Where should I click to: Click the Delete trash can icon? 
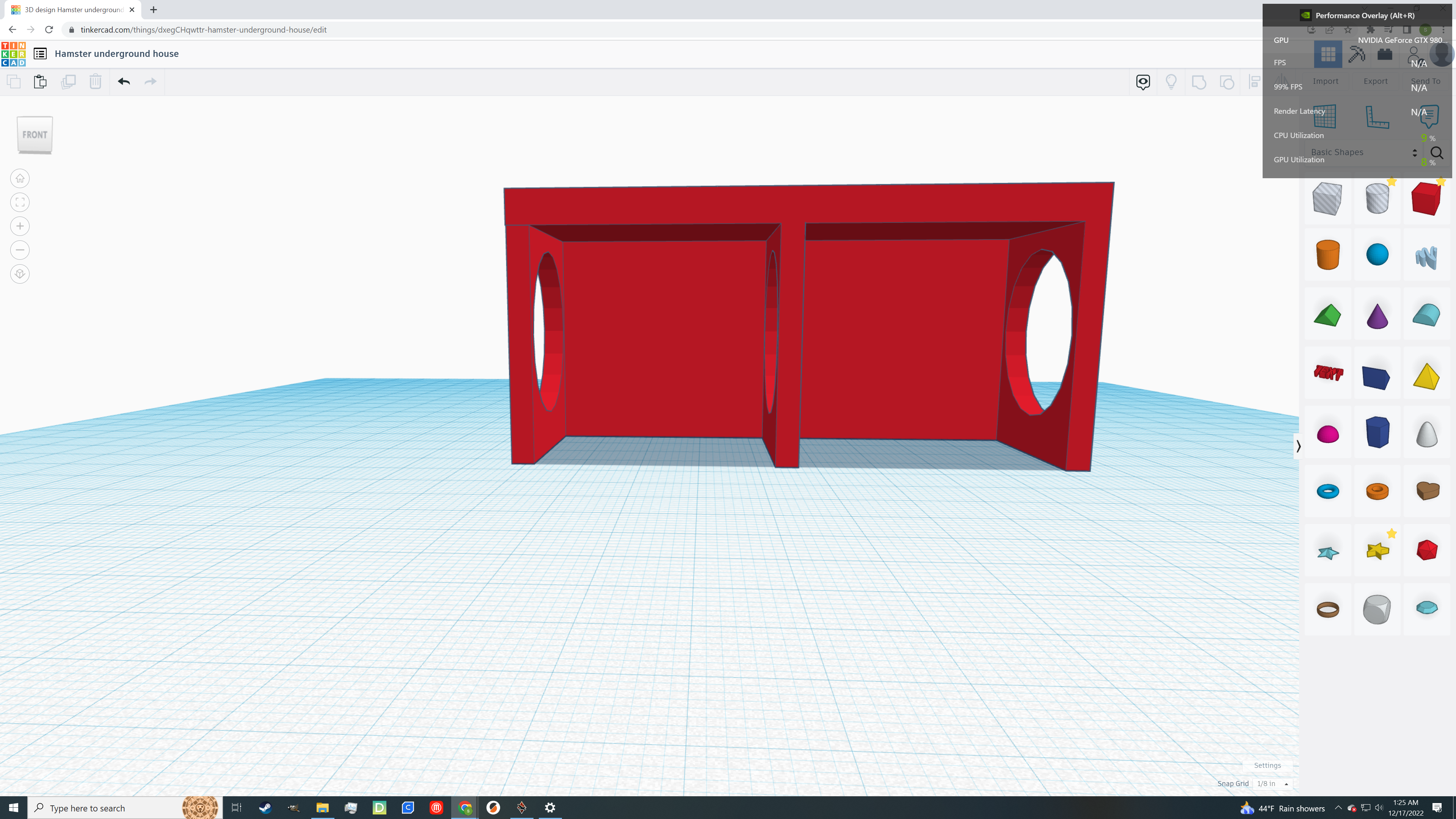[96, 82]
